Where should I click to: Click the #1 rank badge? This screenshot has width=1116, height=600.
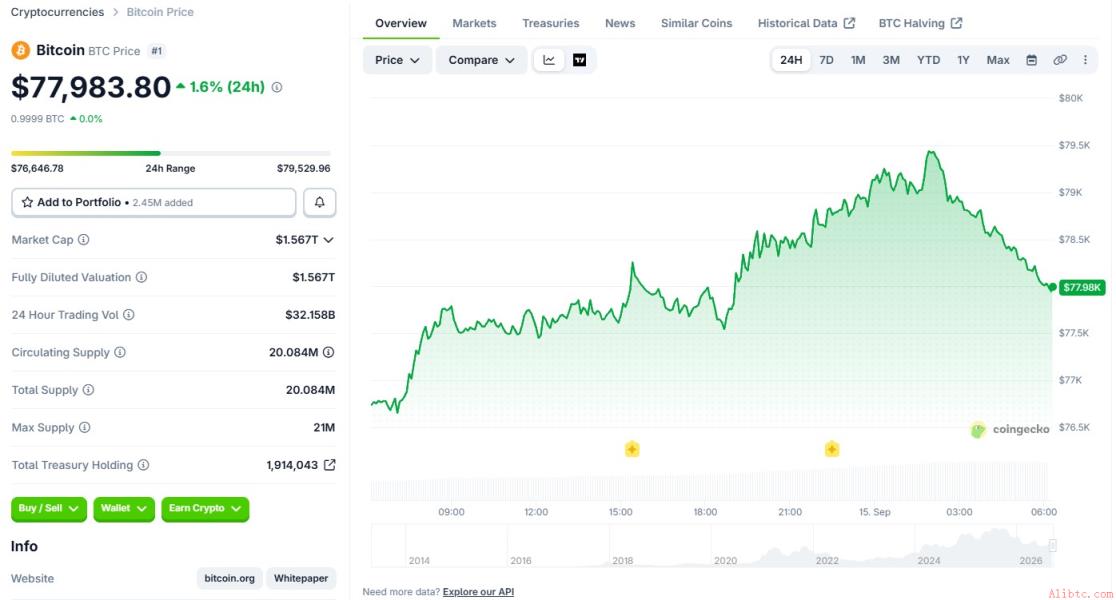(157, 51)
